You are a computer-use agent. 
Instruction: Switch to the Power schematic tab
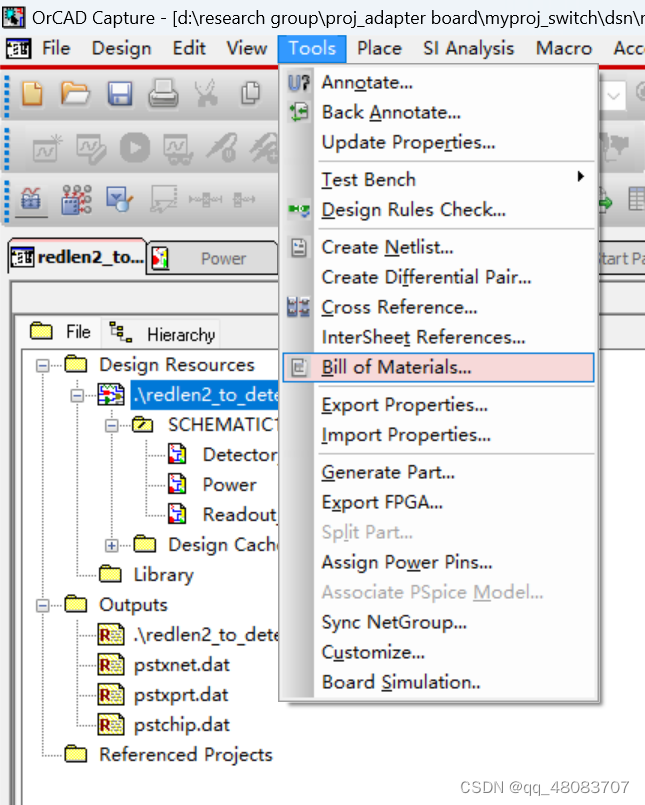tap(213, 258)
